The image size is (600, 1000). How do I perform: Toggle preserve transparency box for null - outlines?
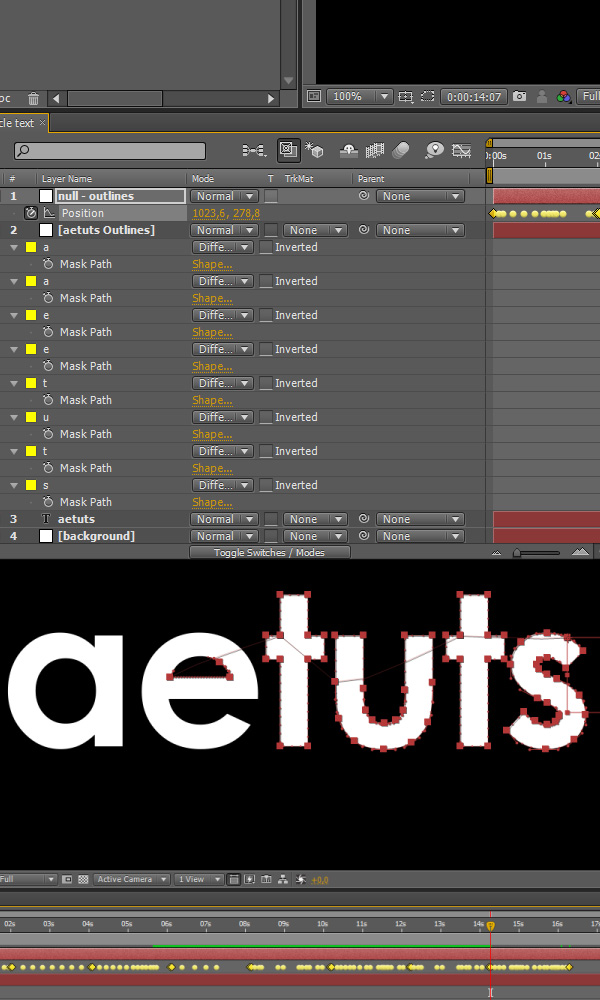pyautogui.click(x=271, y=196)
